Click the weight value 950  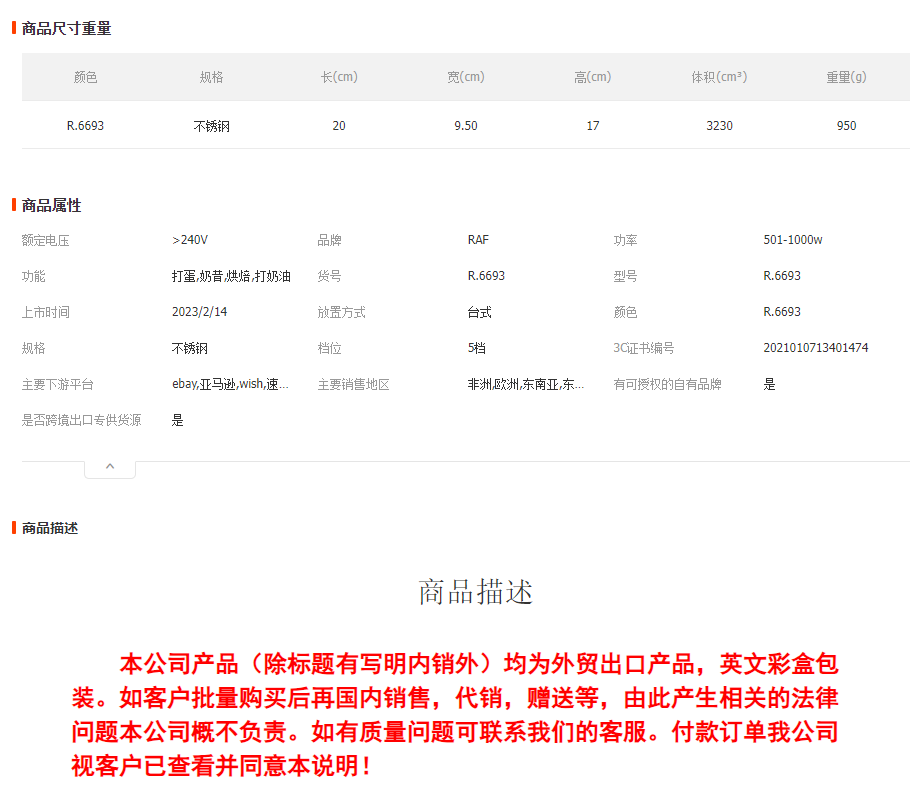pos(846,126)
